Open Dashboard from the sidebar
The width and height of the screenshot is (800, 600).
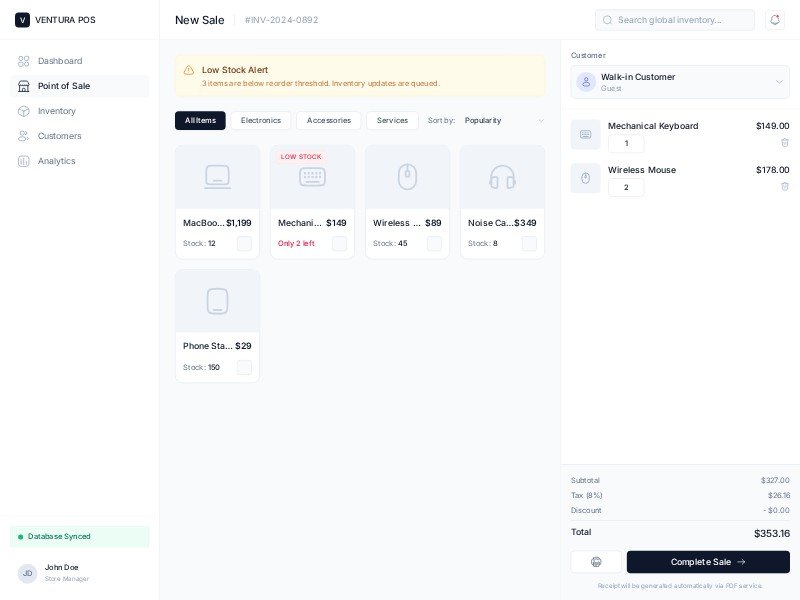[60, 61]
